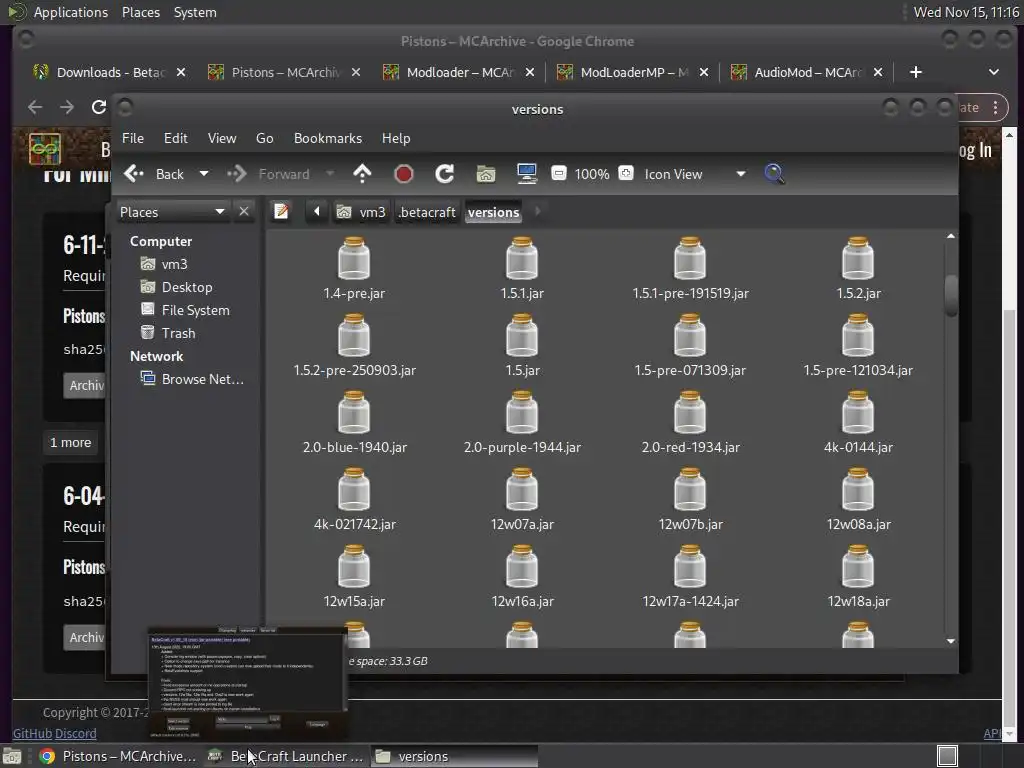Click the .betacraft path button
The image size is (1024, 768).
tap(427, 212)
